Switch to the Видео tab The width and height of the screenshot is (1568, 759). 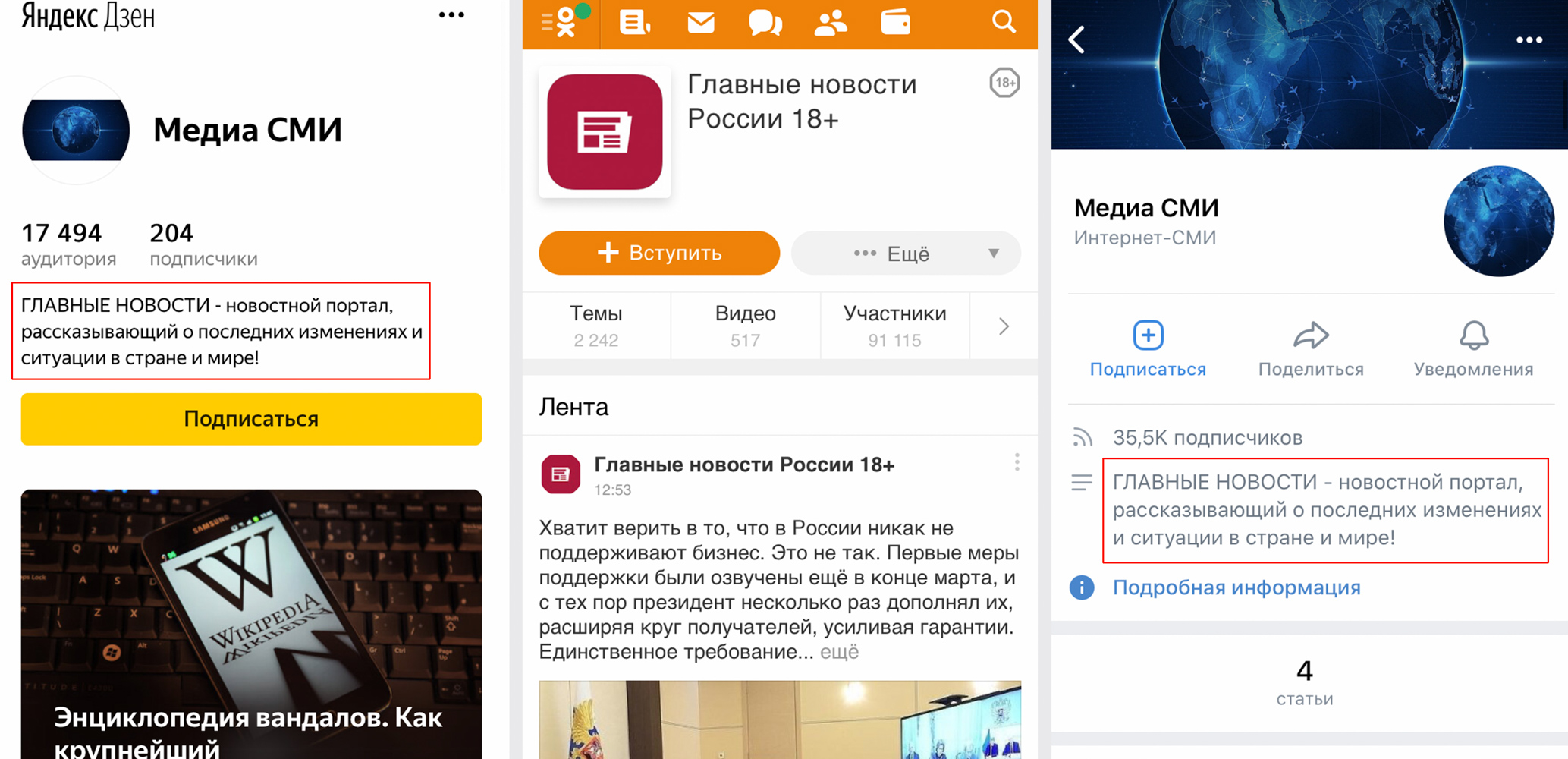tap(745, 326)
